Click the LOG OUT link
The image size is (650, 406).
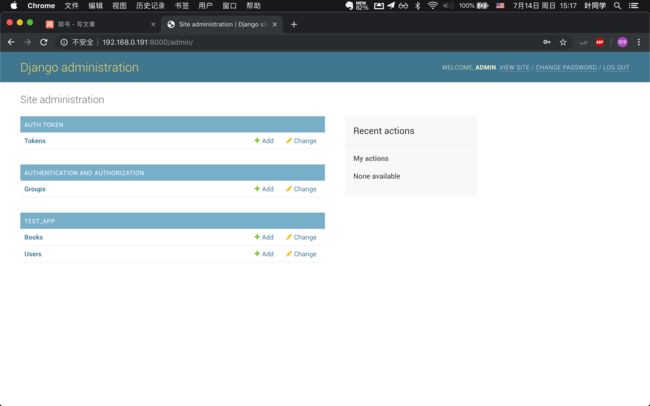click(x=616, y=68)
